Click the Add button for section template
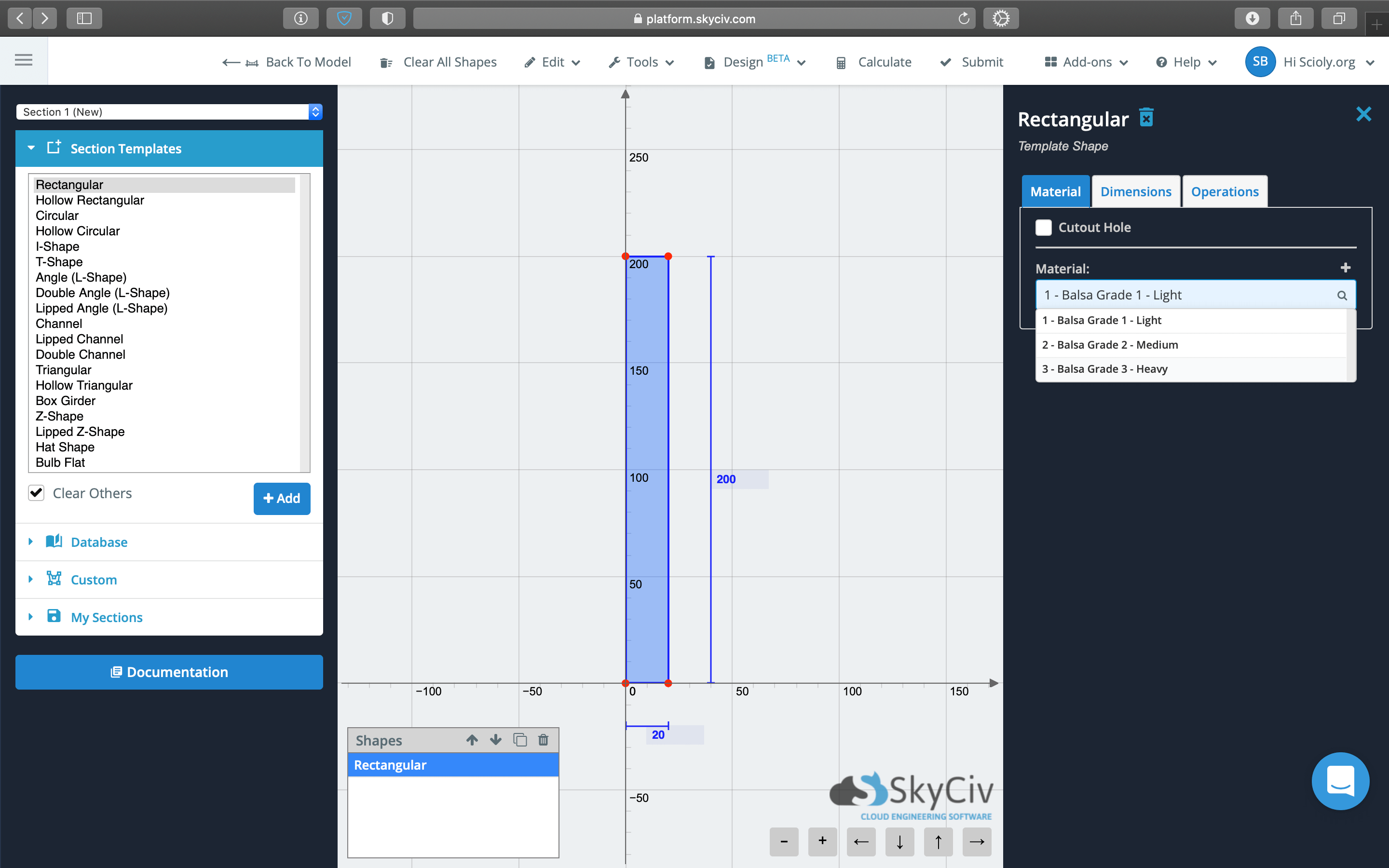Image resolution: width=1389 pixels, height=868 pixels. click(281, 498)
